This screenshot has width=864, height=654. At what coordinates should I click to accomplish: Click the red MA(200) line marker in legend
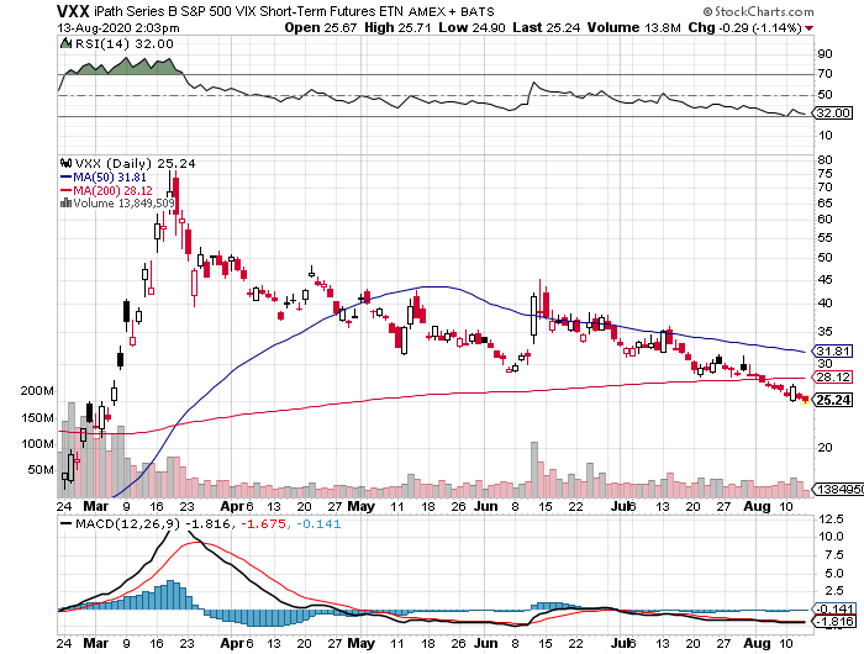pyautogui.click(x=65, y=189)
